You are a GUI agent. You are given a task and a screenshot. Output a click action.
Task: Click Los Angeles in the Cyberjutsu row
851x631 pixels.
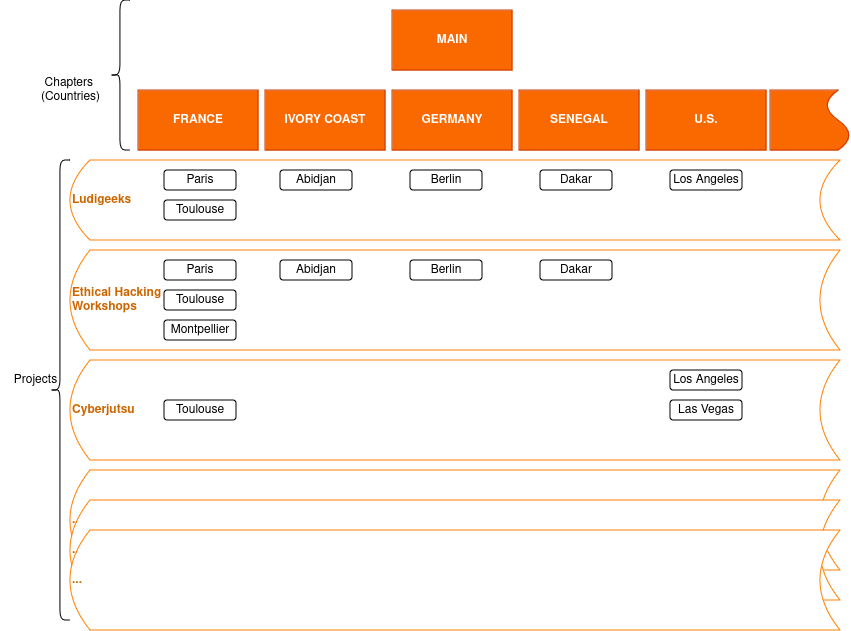tap(706, 380)
